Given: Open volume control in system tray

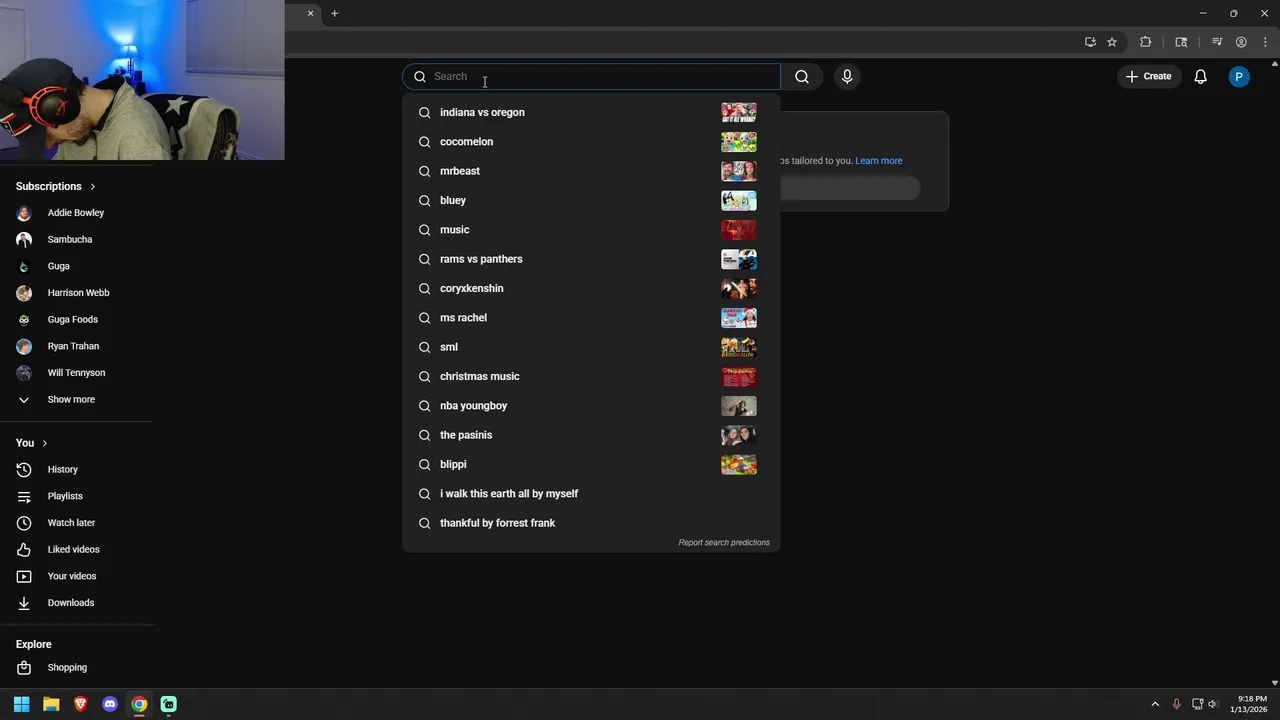Looking at the screenshot, I should [x=1213, y=704].
